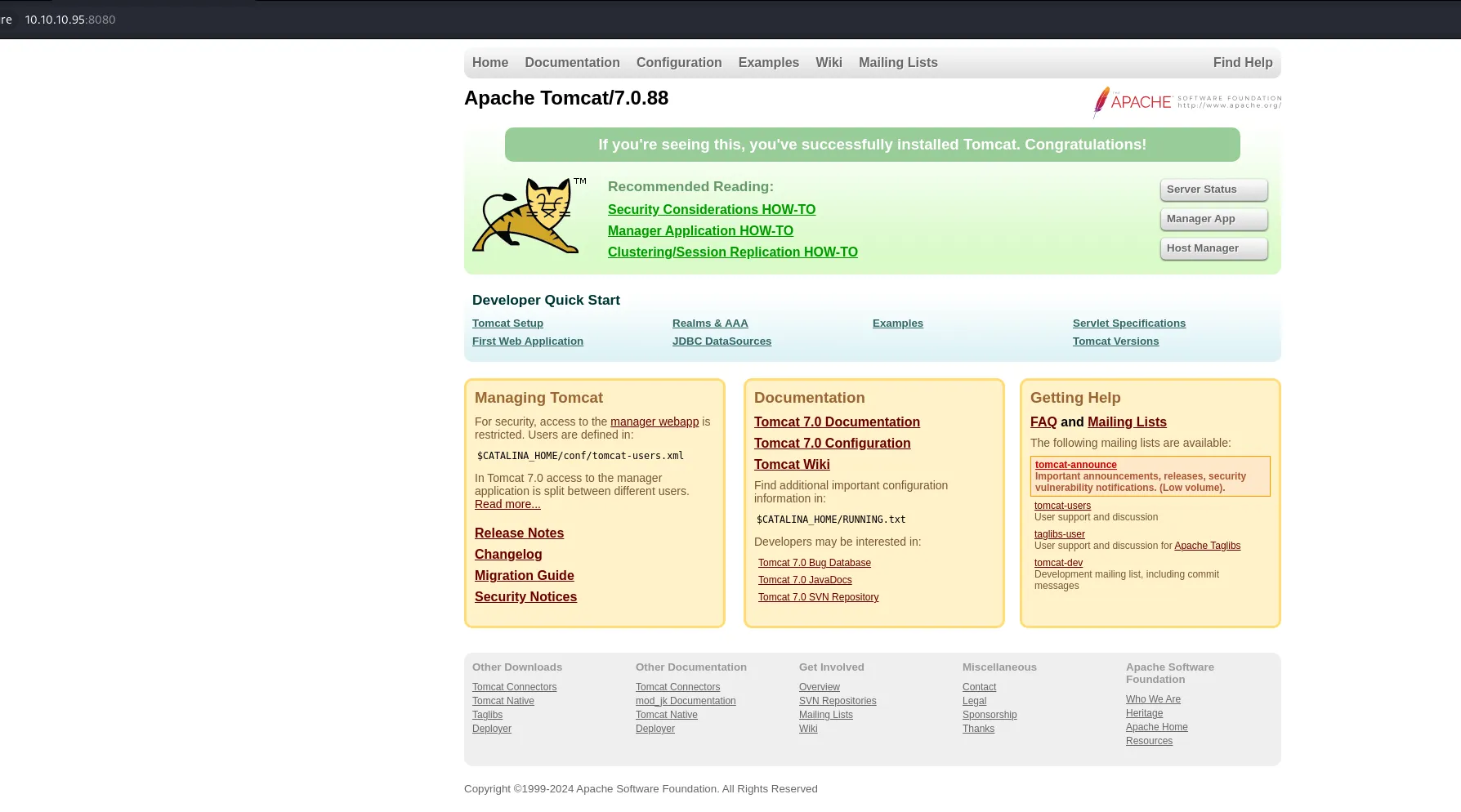Open the Examples navigation item
The width and height of the screenshot is (1461, 812).
point(768,63)
